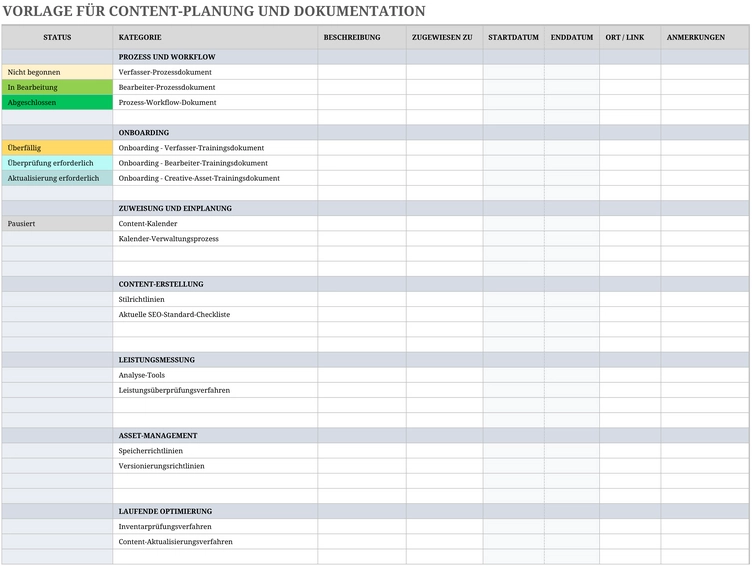Click the ASSET-MANAGEMENT section heading
The width and height of the screenshot is (752, 566).
[x=158, y=436]
